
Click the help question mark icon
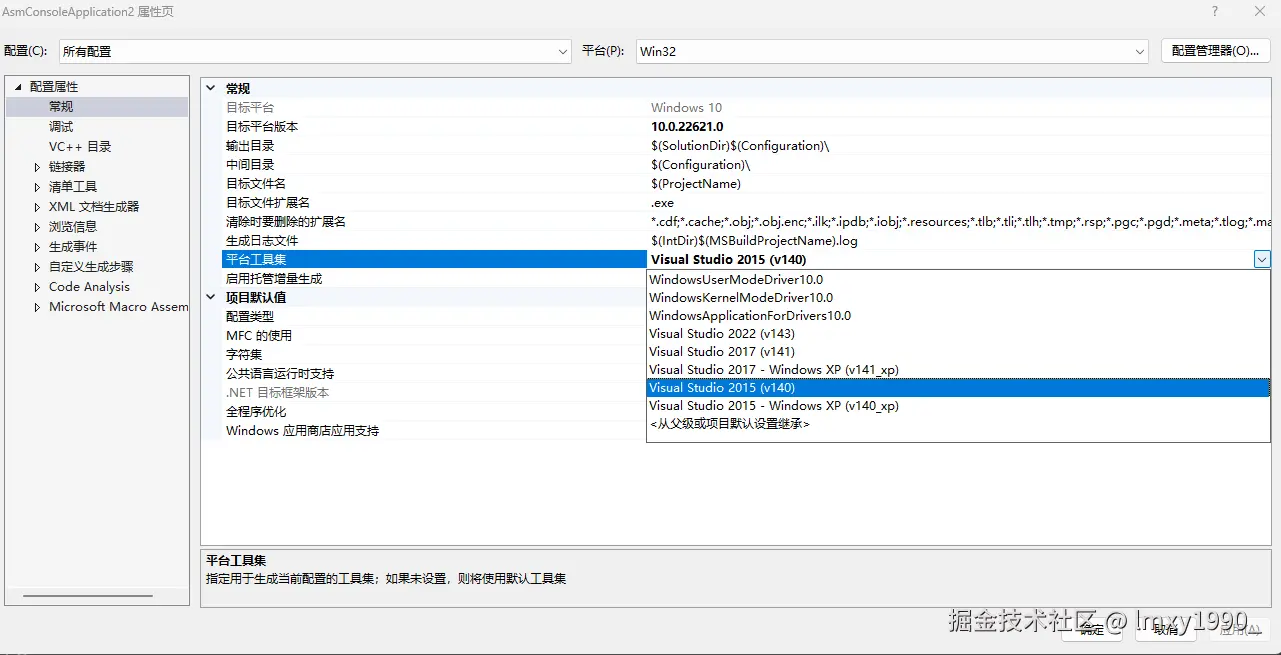(1215, 12)
